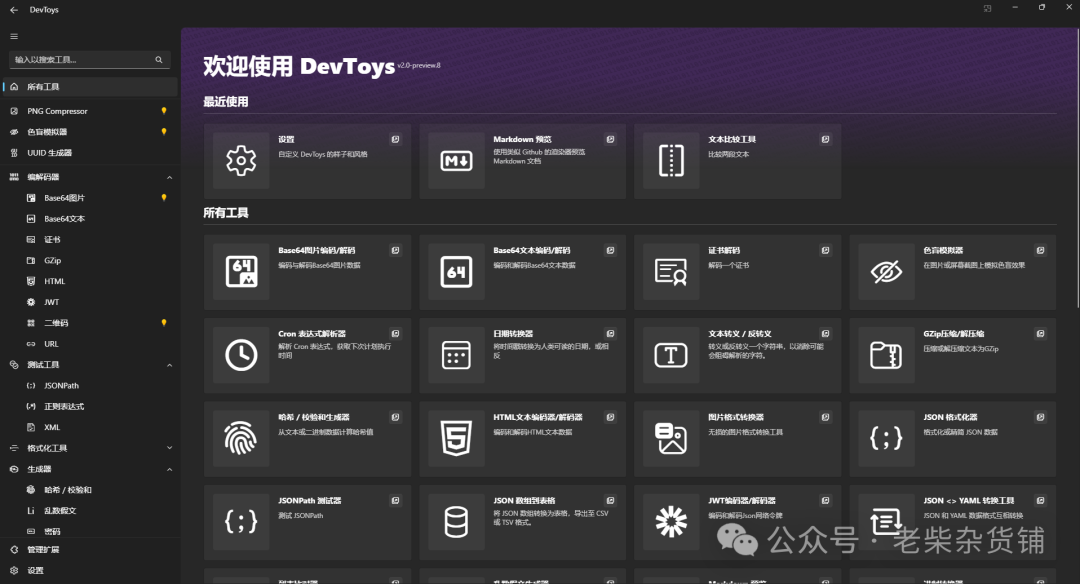Click the braces icon of JSONPath 测试器

(241, 522)
